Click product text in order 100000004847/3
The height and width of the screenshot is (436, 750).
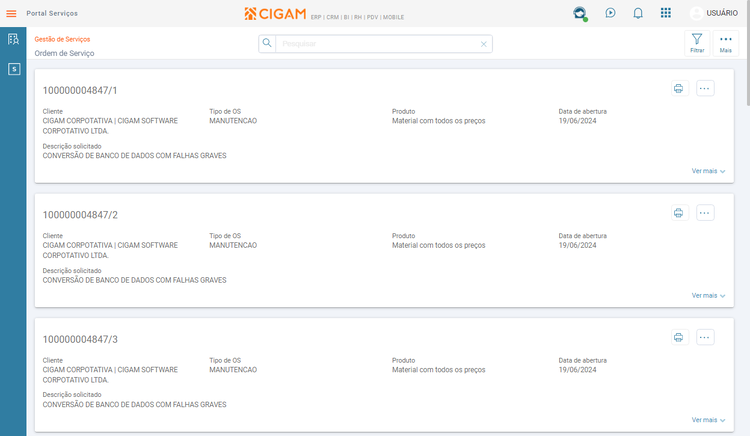439,370
